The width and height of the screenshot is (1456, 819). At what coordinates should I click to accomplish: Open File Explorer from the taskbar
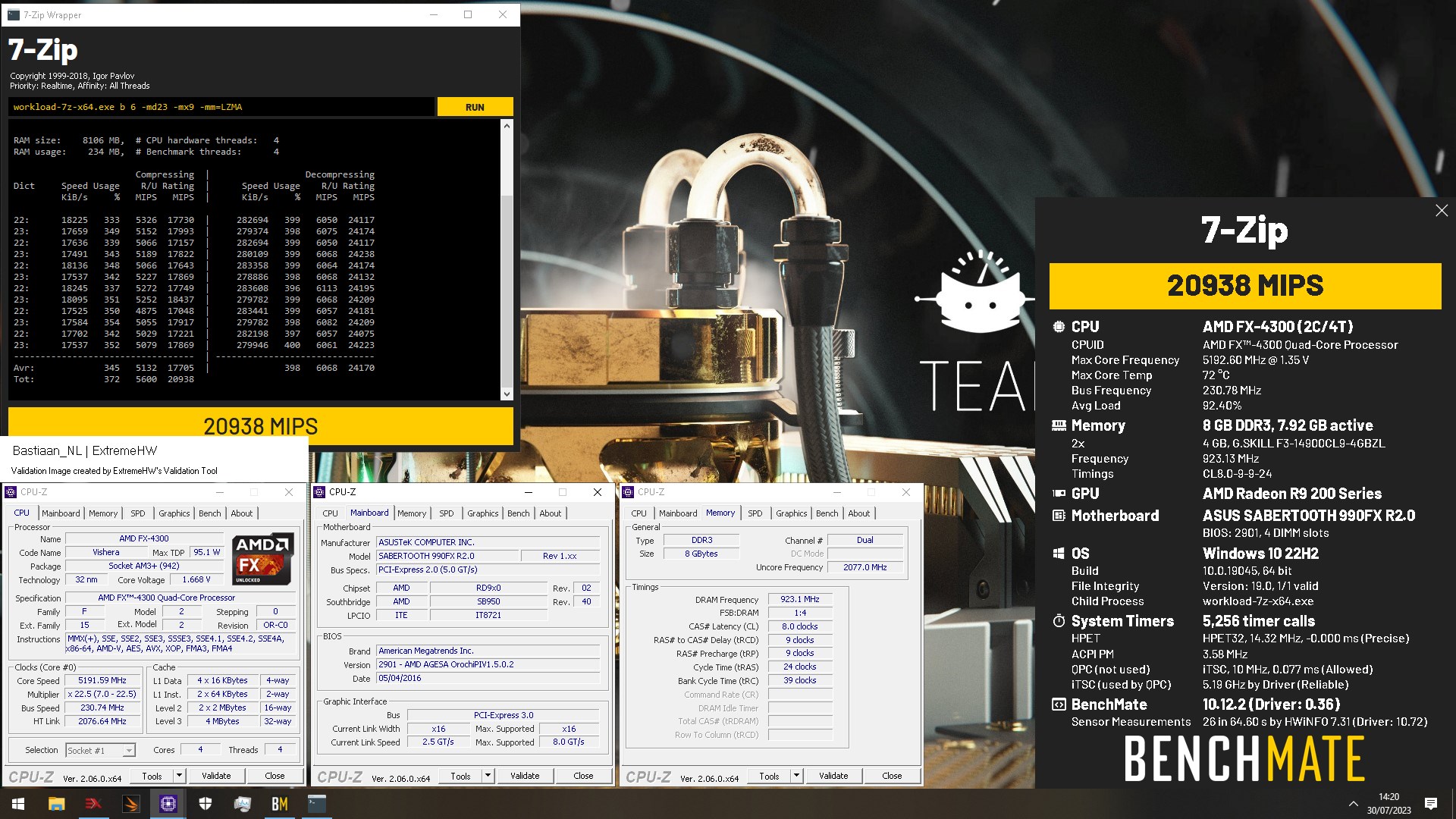click(56, 804)
